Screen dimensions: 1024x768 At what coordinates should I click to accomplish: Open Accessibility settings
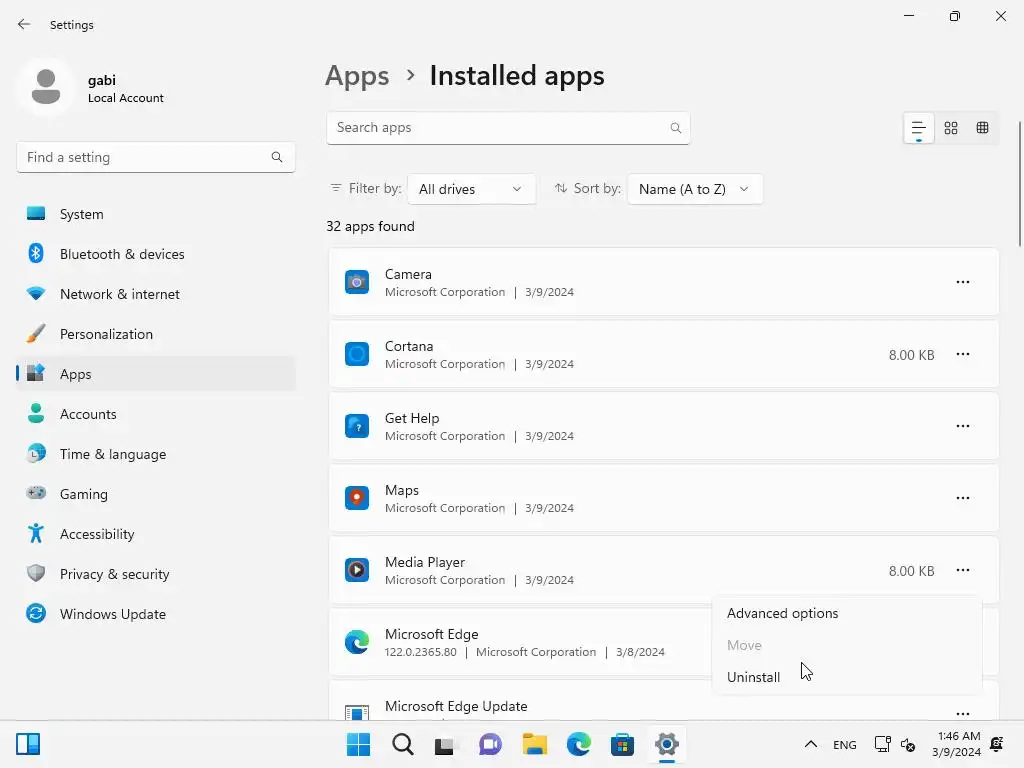point(155,534)
